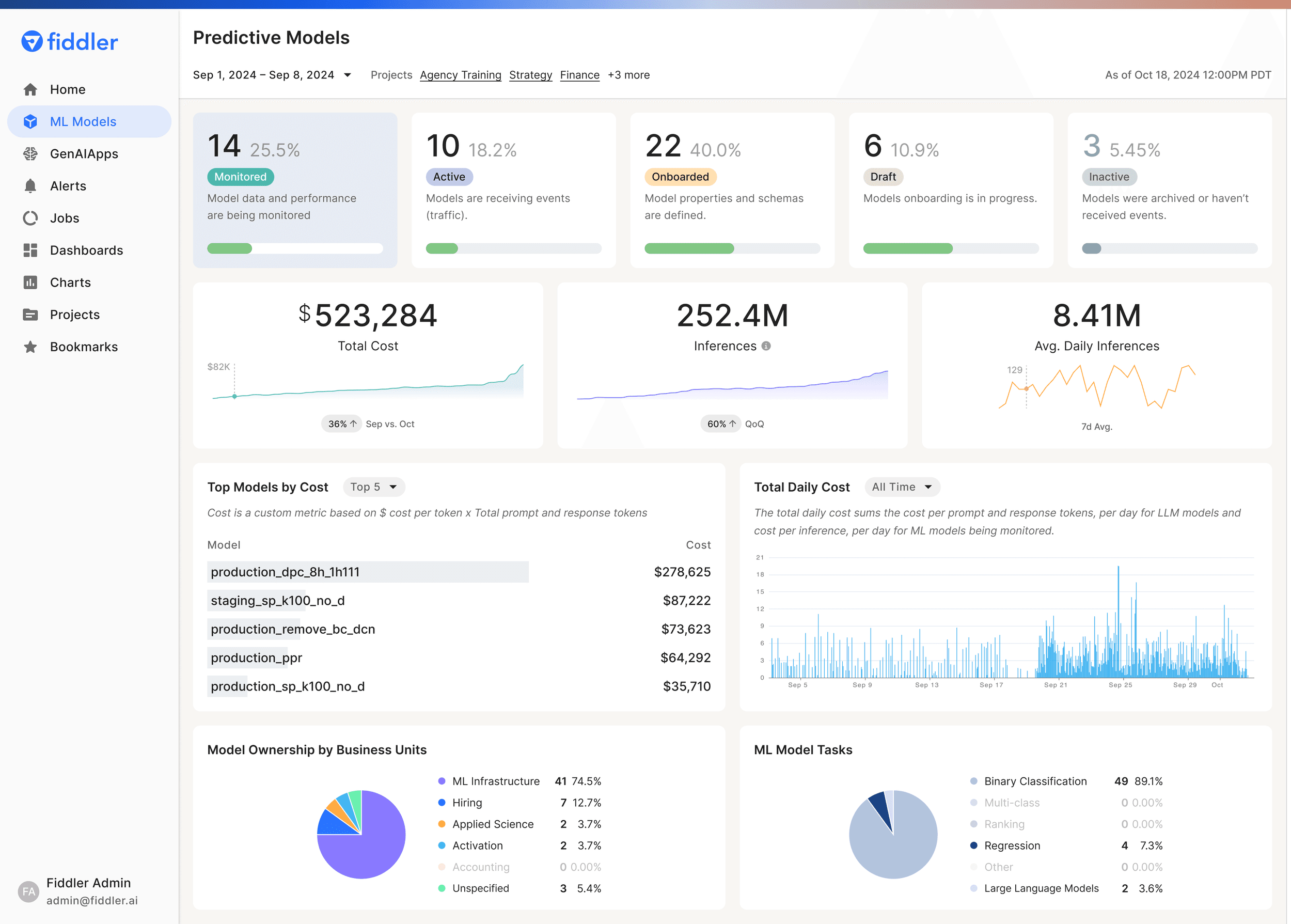
Task: Click the FA user avatar
Action: click(x=28, y=891)
